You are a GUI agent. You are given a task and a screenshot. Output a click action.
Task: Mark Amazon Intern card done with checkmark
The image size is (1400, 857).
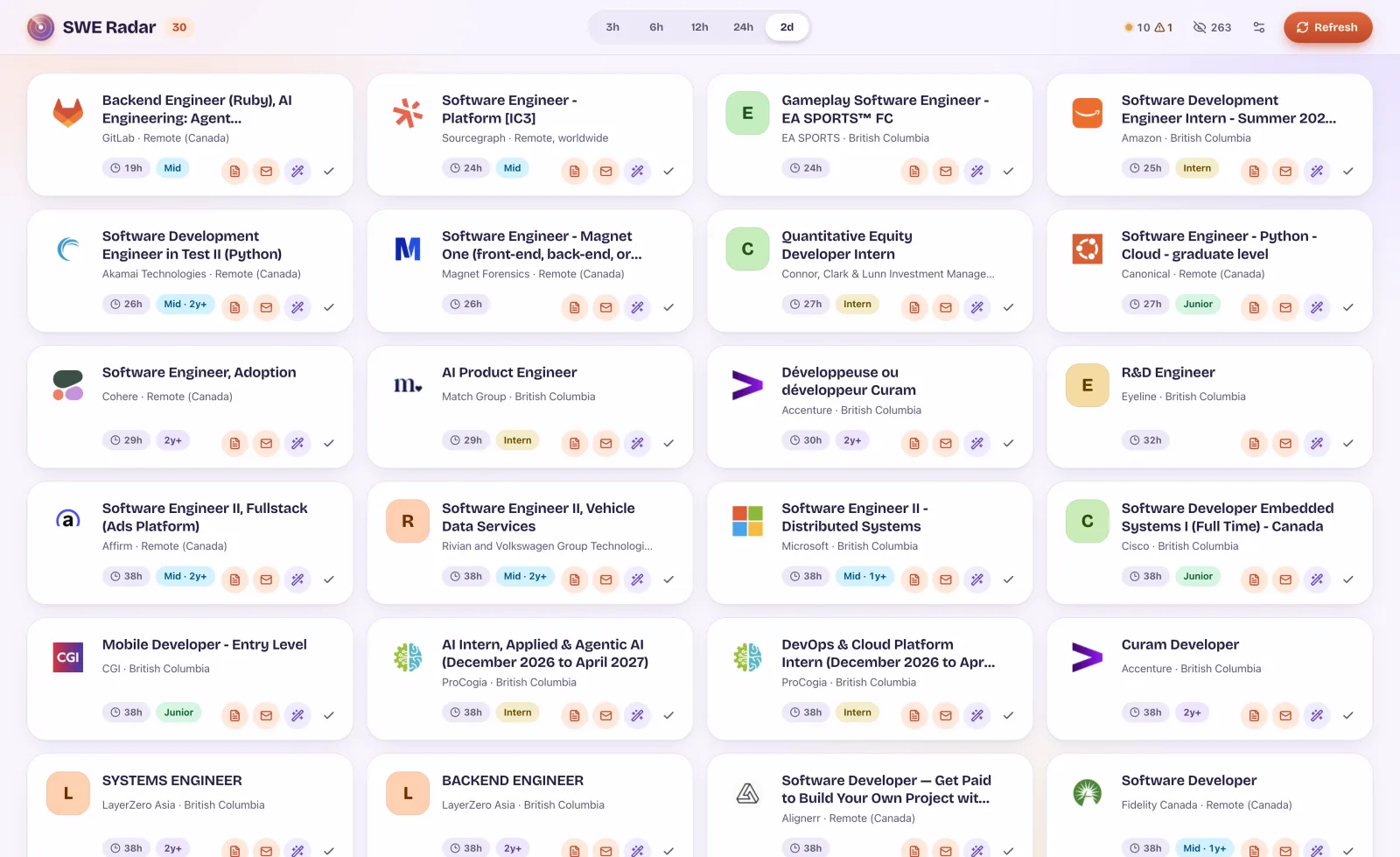click(x=1348, y=172)
